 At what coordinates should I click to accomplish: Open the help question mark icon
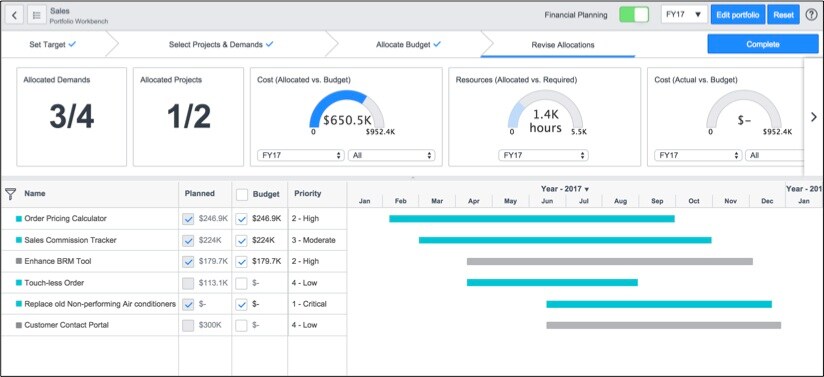click(x=811, y=15)
